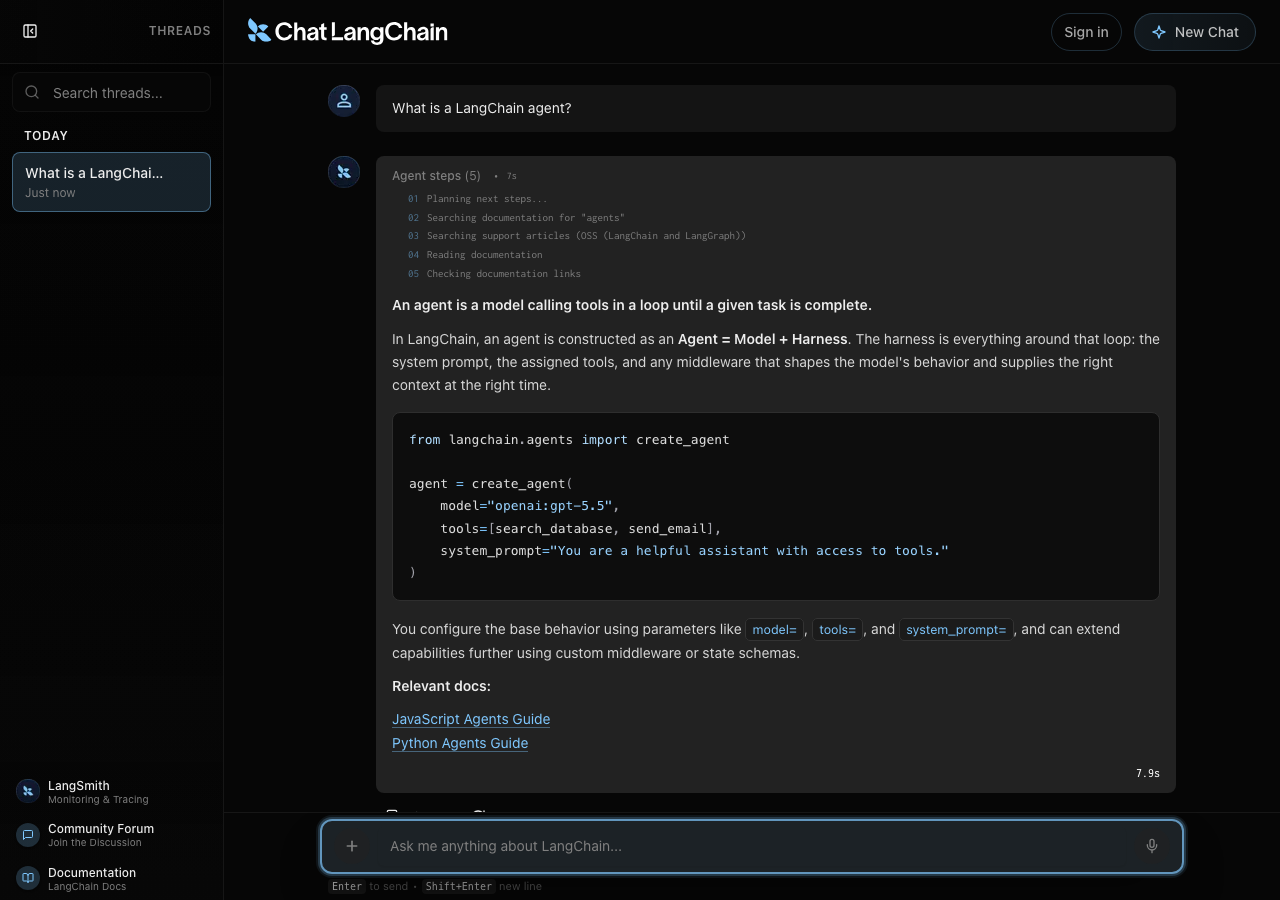Open the JavaScript Agents Guide link
Viewport: 1280px width, 900px height.
[x=471, y=719]
